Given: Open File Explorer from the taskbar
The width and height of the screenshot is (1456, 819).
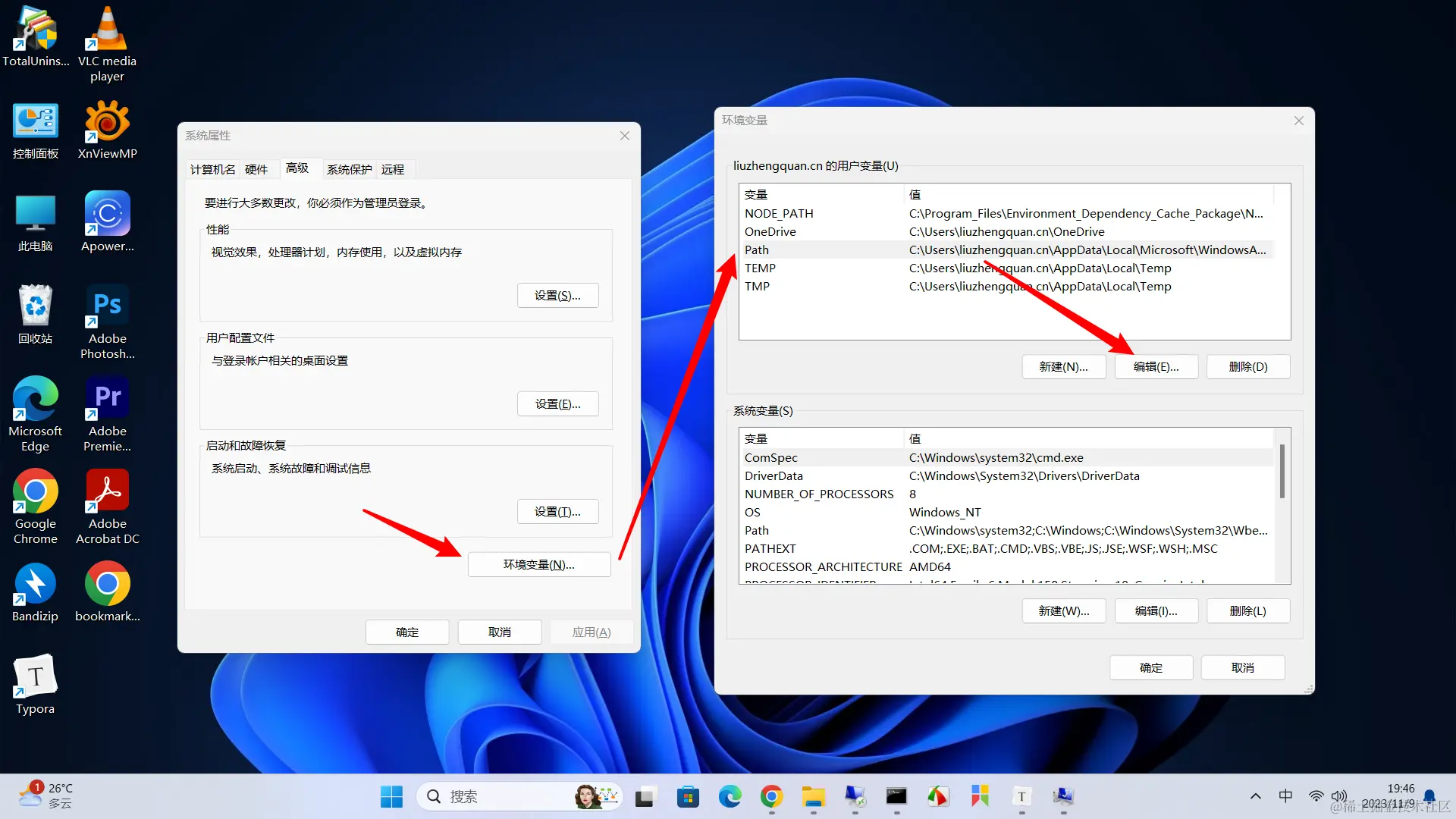Looking at the screenshot, I should 813,796.
